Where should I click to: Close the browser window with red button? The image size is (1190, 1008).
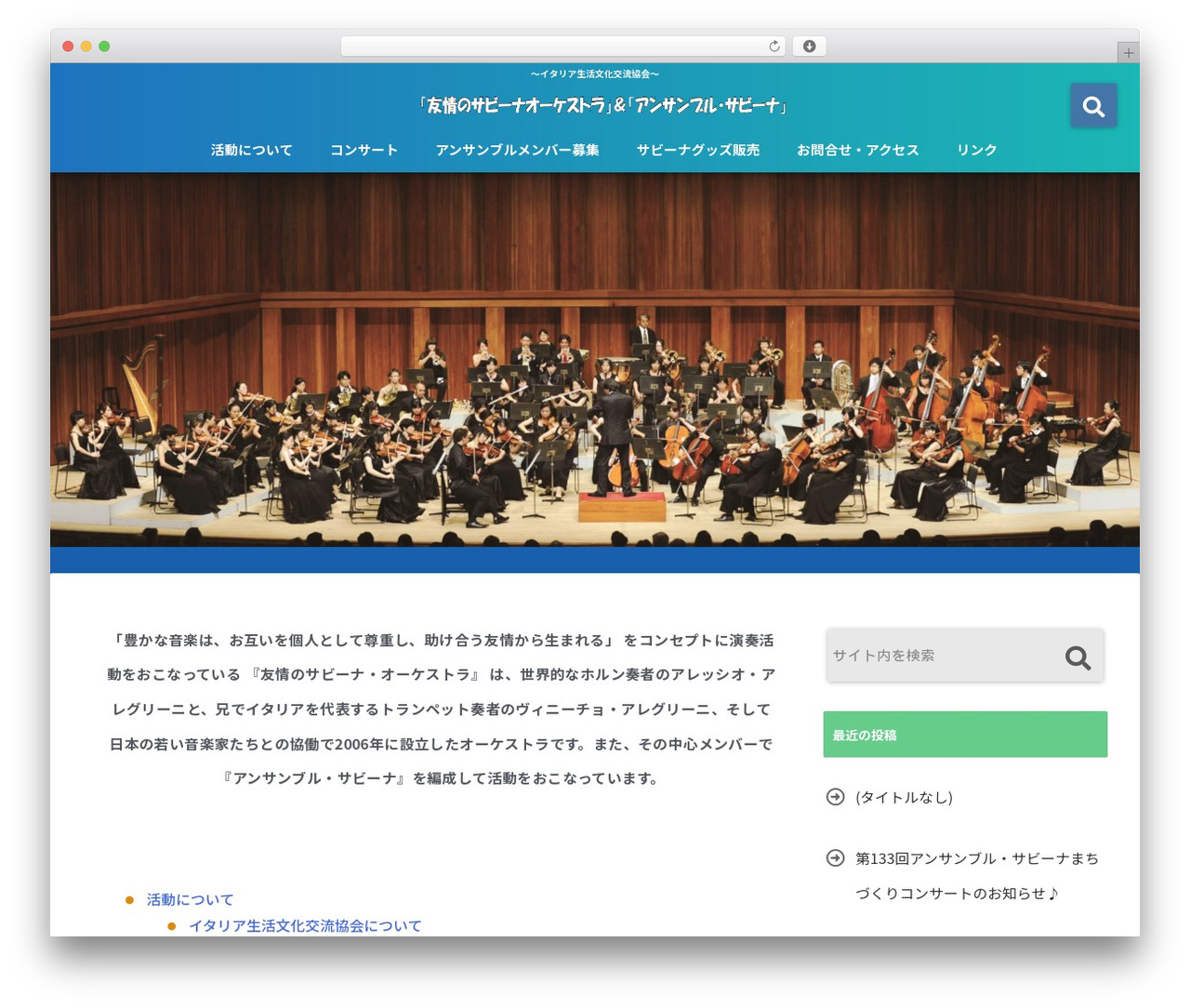tap(68, 46)
